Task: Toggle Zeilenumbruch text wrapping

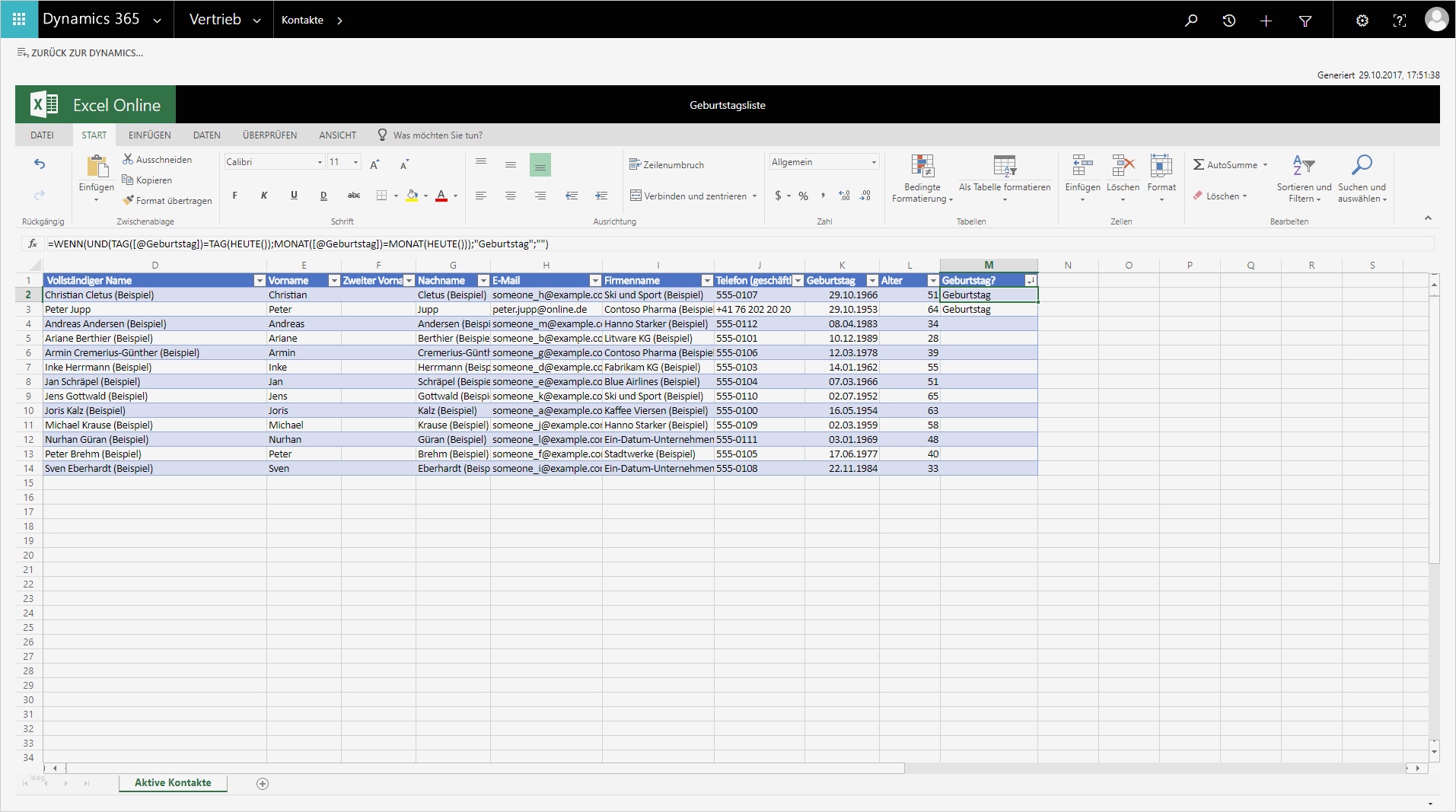Action: (x=666, y=164)
